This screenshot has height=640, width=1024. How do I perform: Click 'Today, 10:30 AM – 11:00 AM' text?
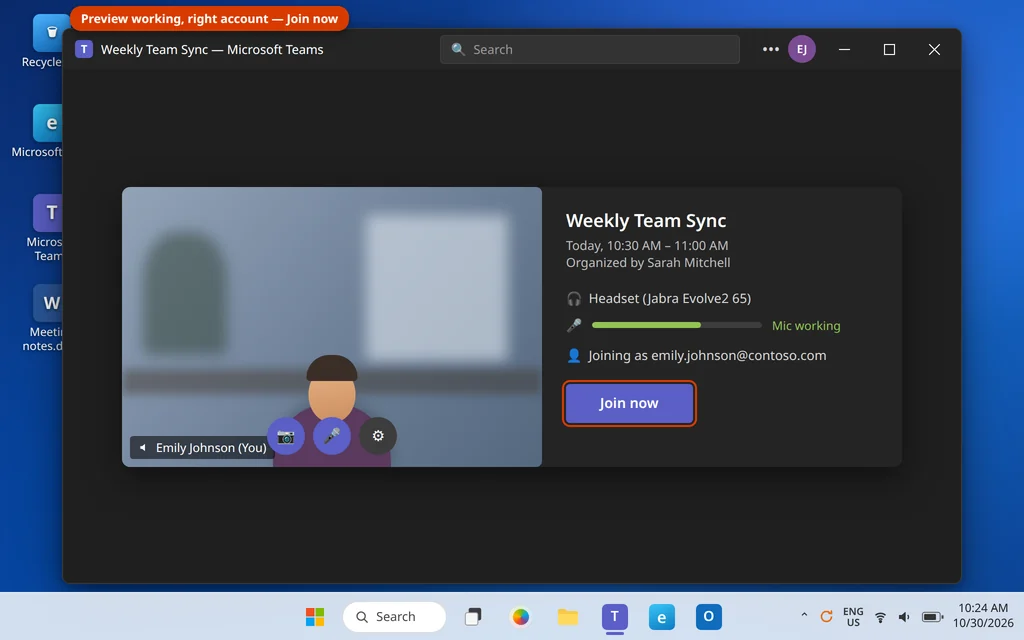click(647, 246)
